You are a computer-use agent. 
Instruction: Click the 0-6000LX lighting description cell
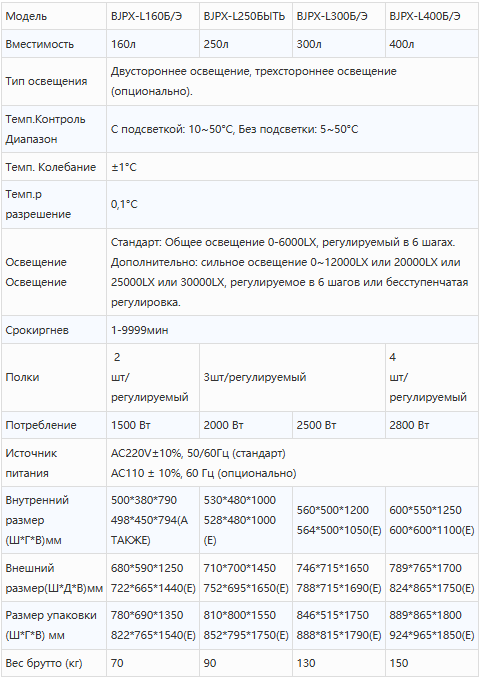click(292, 272)
